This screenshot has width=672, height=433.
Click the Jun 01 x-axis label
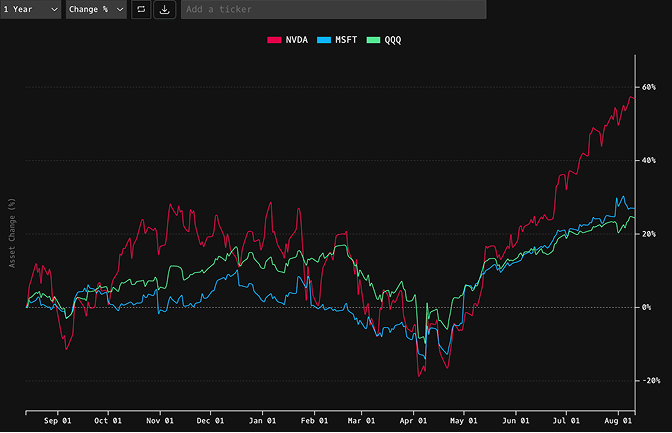[x=516, y=421]
